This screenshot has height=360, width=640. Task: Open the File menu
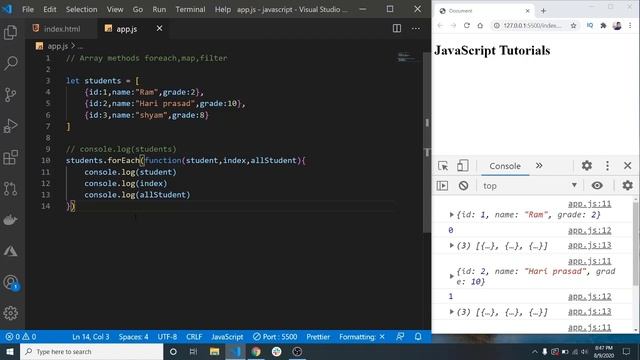coord(28,9)
